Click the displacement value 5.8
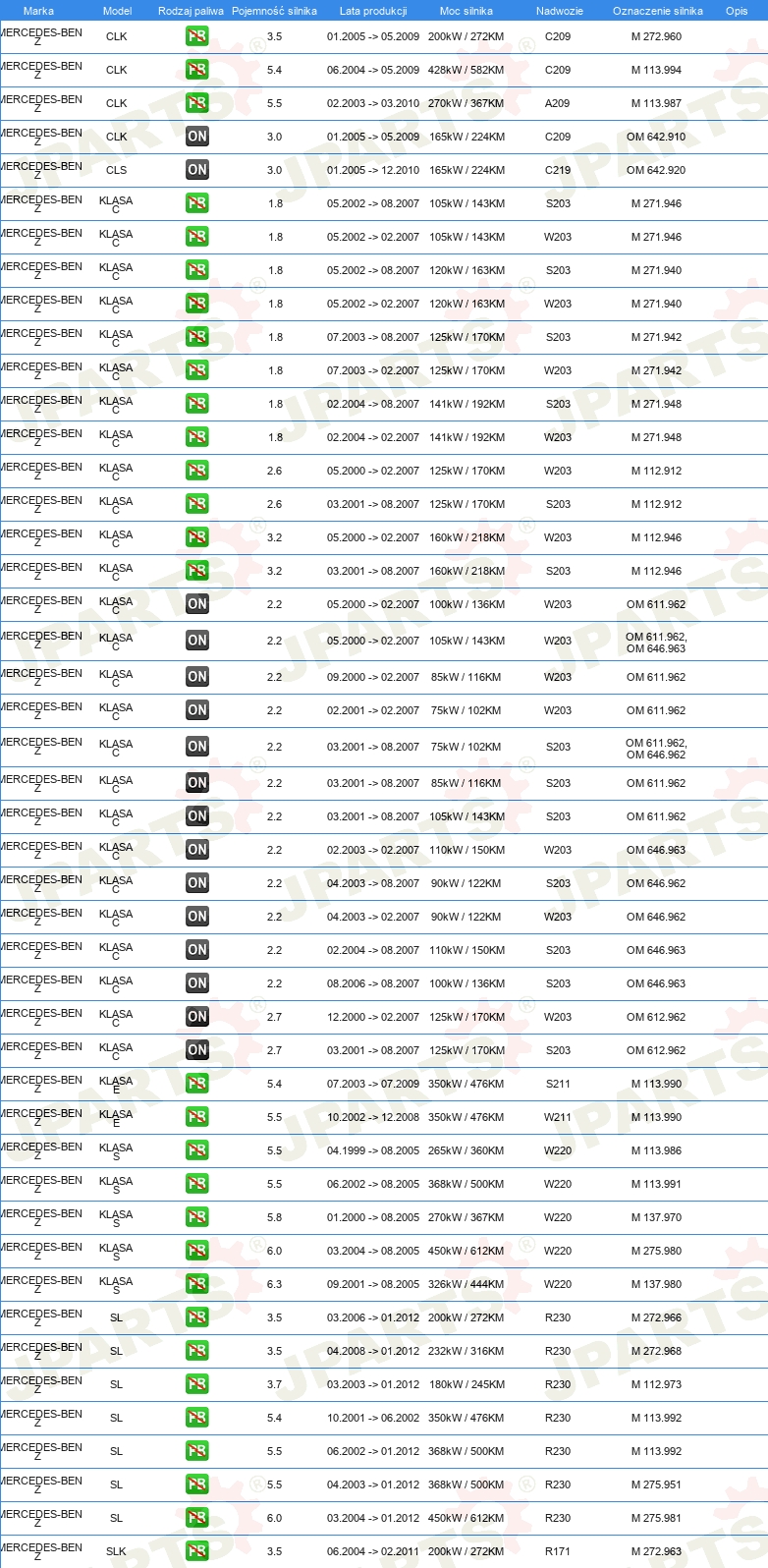768x1568 pixels. [x=274, y=1217]
